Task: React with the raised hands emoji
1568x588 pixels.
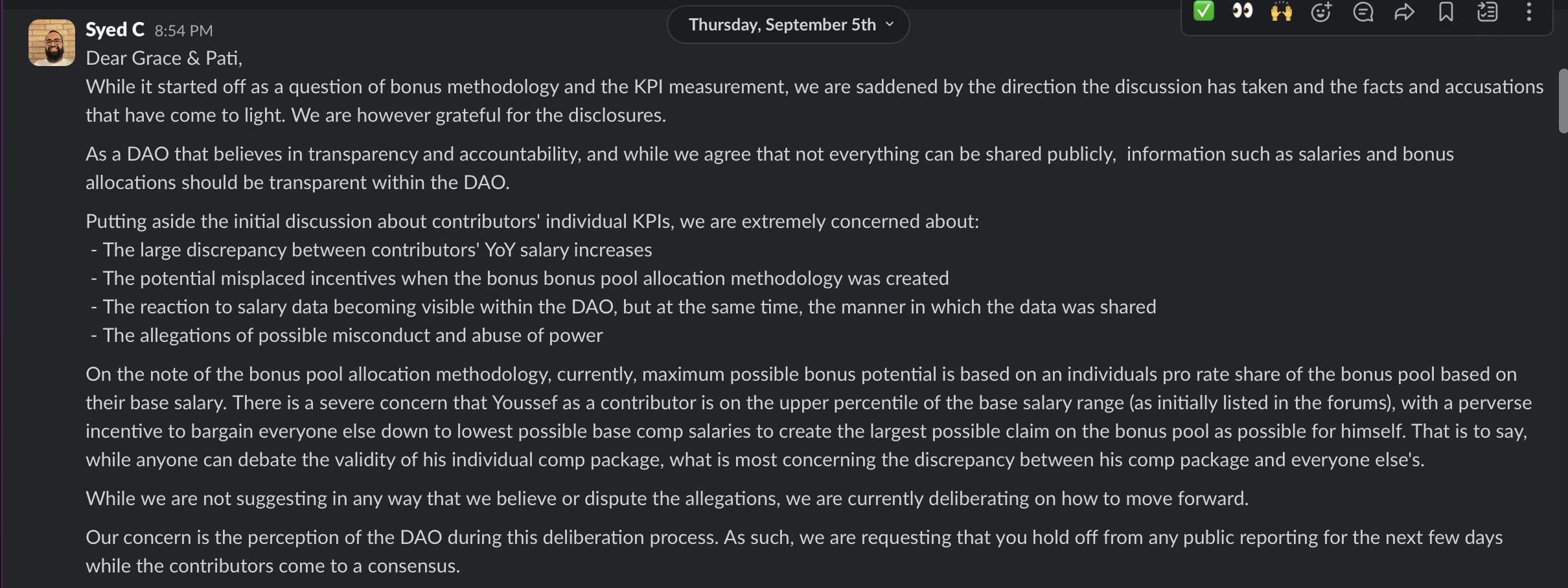Action: [1281, 12]
